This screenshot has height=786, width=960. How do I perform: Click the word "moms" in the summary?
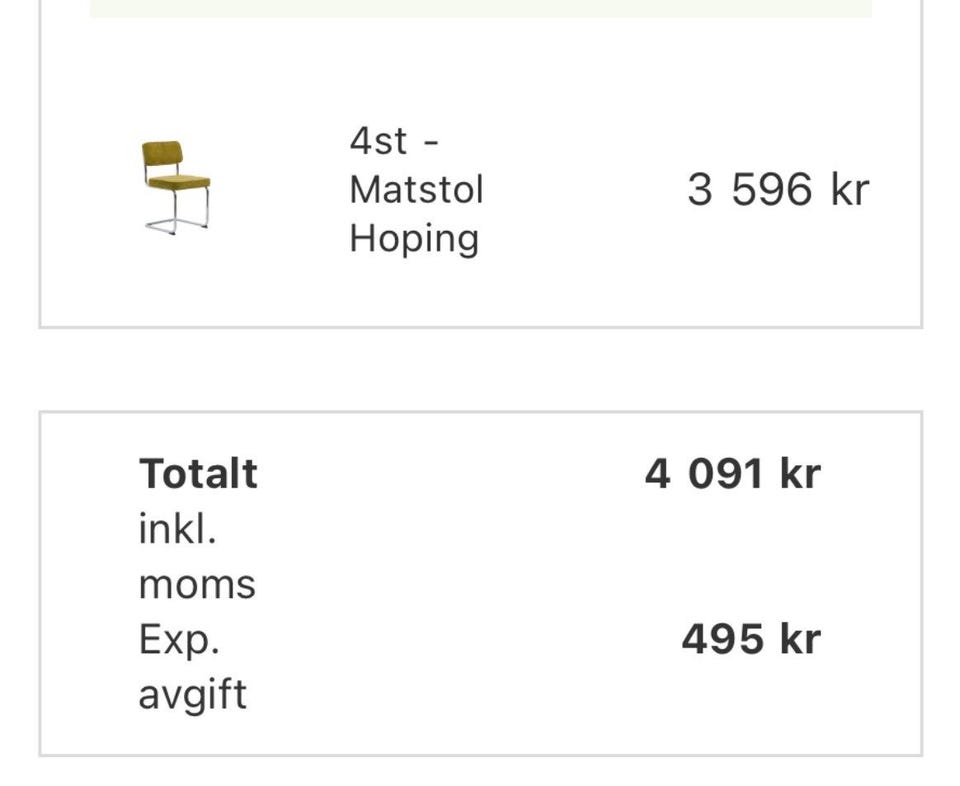197,584
